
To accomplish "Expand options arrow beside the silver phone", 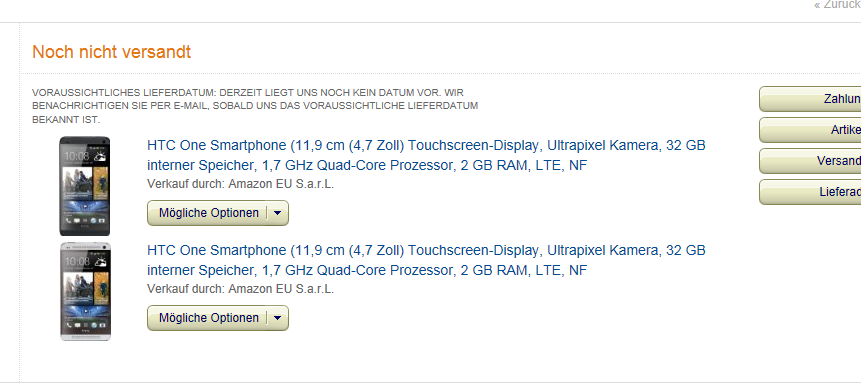I will [x=278, y=318].
